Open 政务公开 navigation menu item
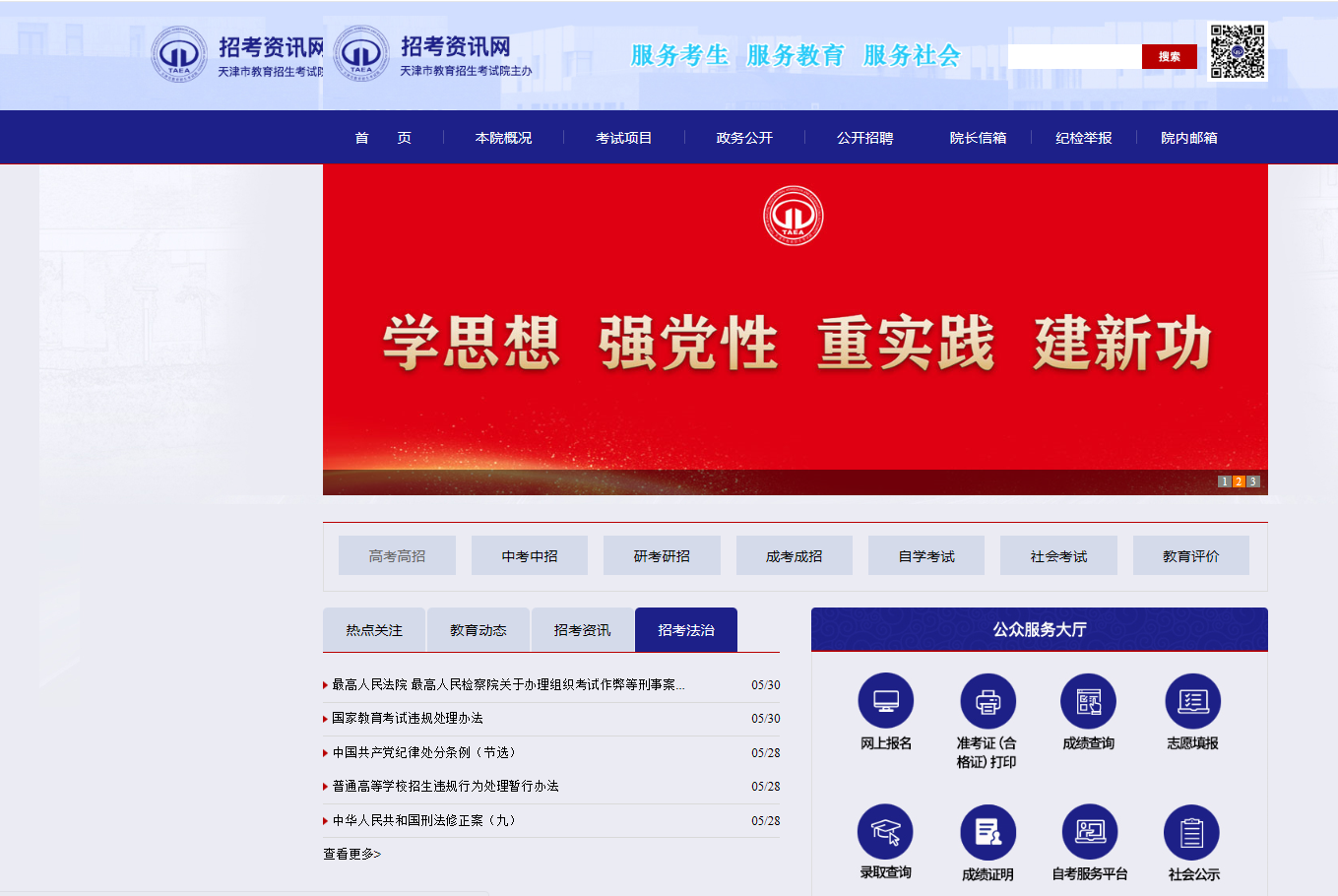This screenshot has width=1338, height=896. pyautogui.click(x=744, y=138)
